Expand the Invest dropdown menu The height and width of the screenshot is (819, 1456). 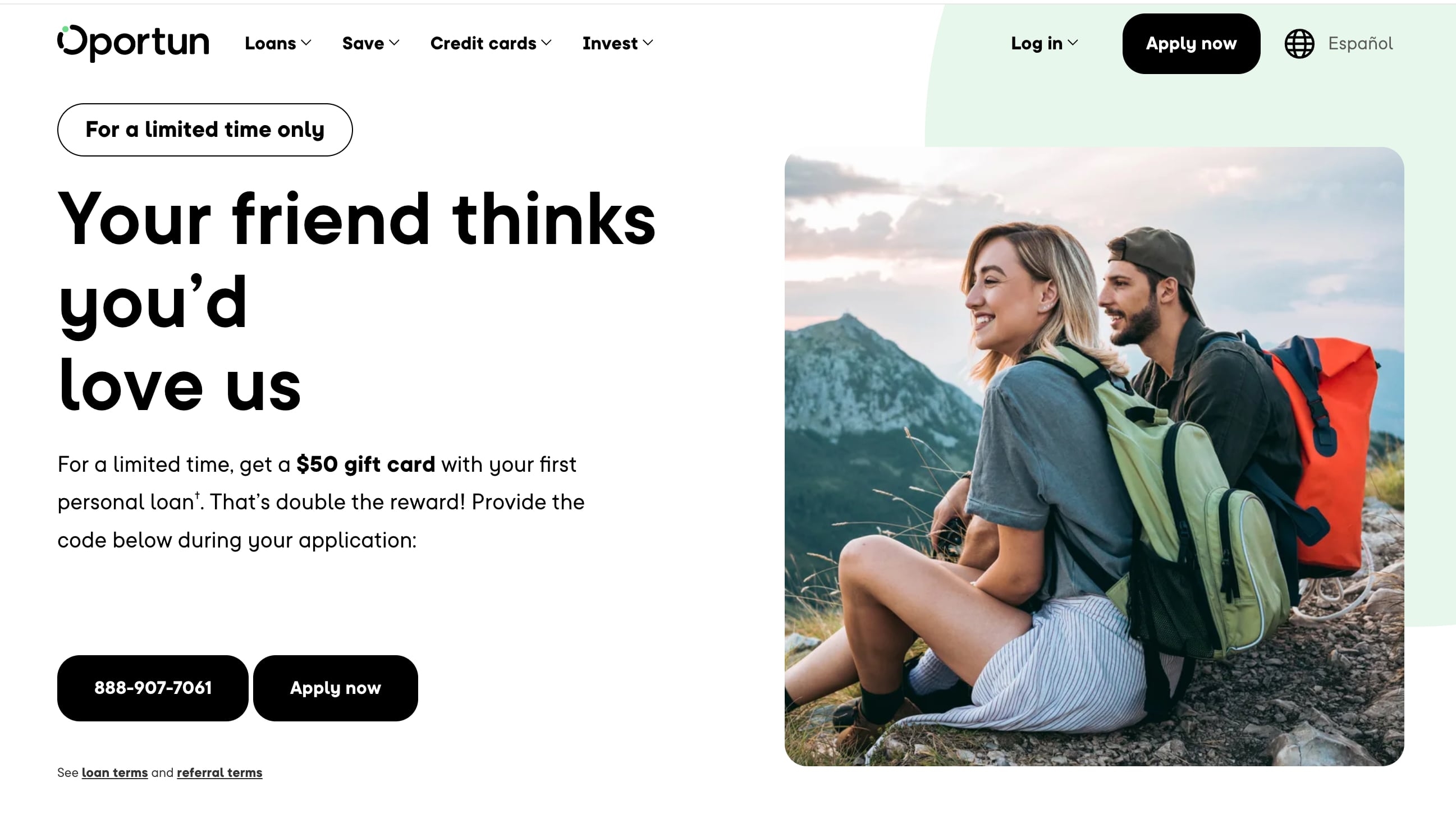(617, 43)
